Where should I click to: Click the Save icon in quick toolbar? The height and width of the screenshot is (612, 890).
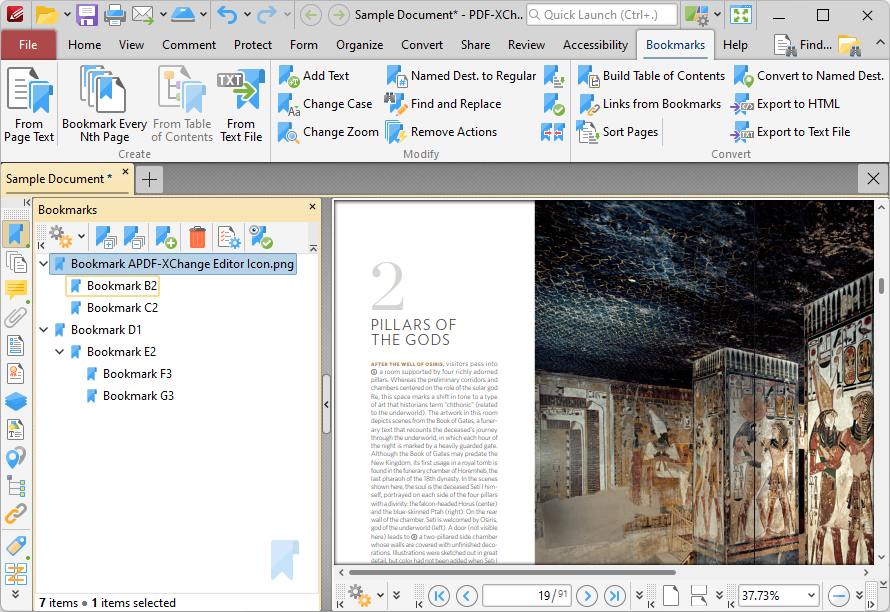[87, 15]
